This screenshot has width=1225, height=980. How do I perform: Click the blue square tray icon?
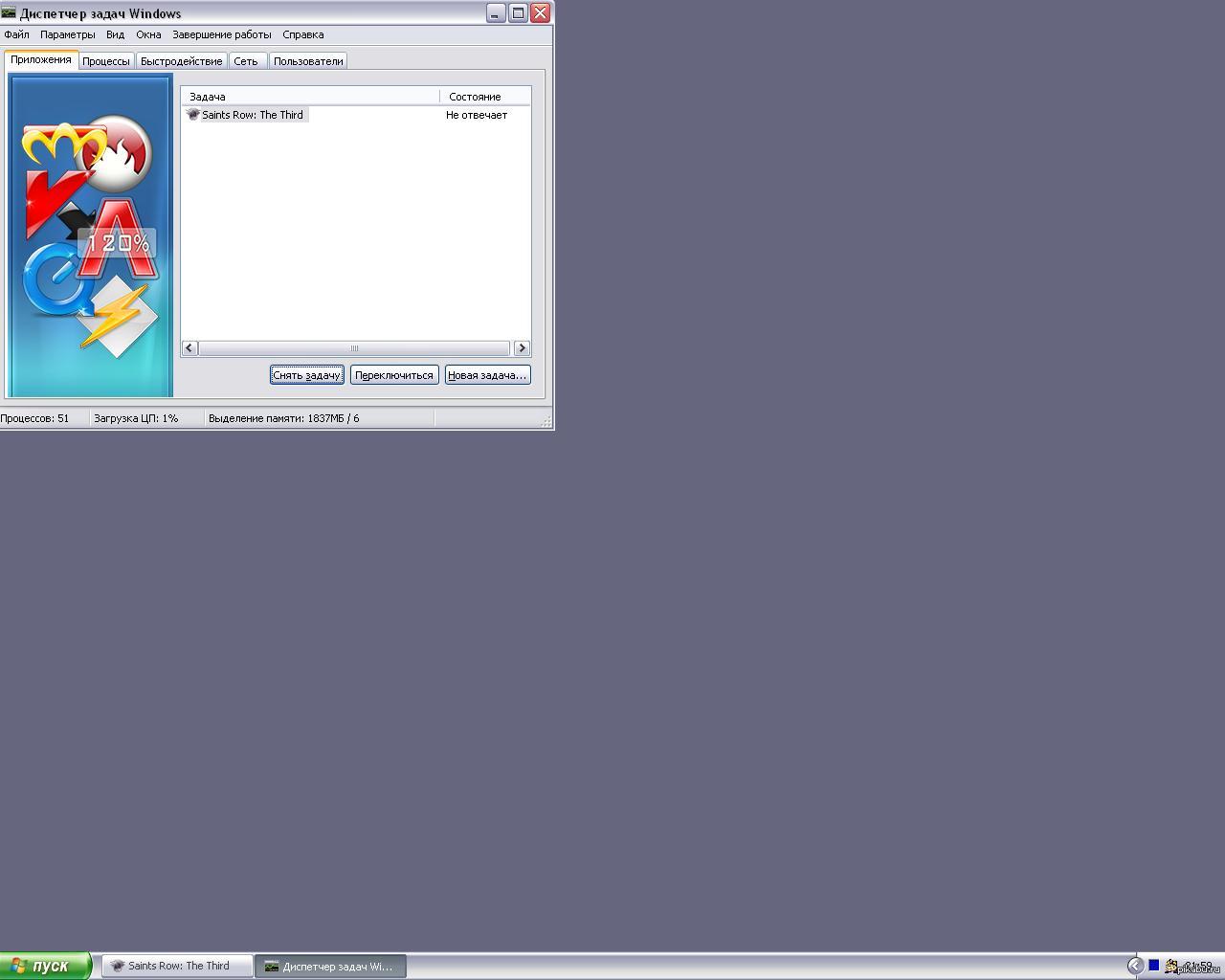pos(1154,966)
